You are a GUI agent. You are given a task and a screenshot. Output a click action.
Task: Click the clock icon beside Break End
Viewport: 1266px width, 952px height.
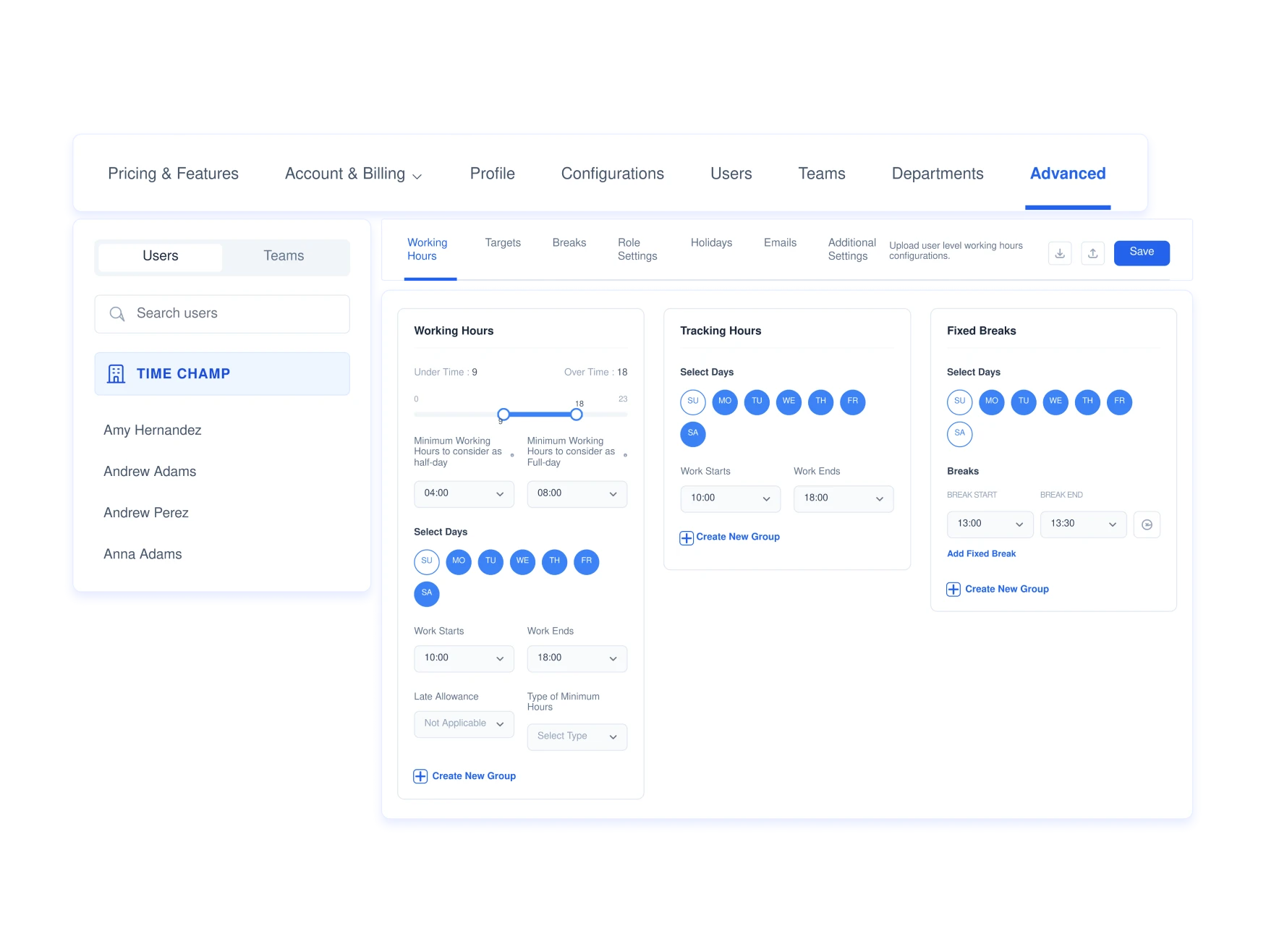pos(1147,524)
